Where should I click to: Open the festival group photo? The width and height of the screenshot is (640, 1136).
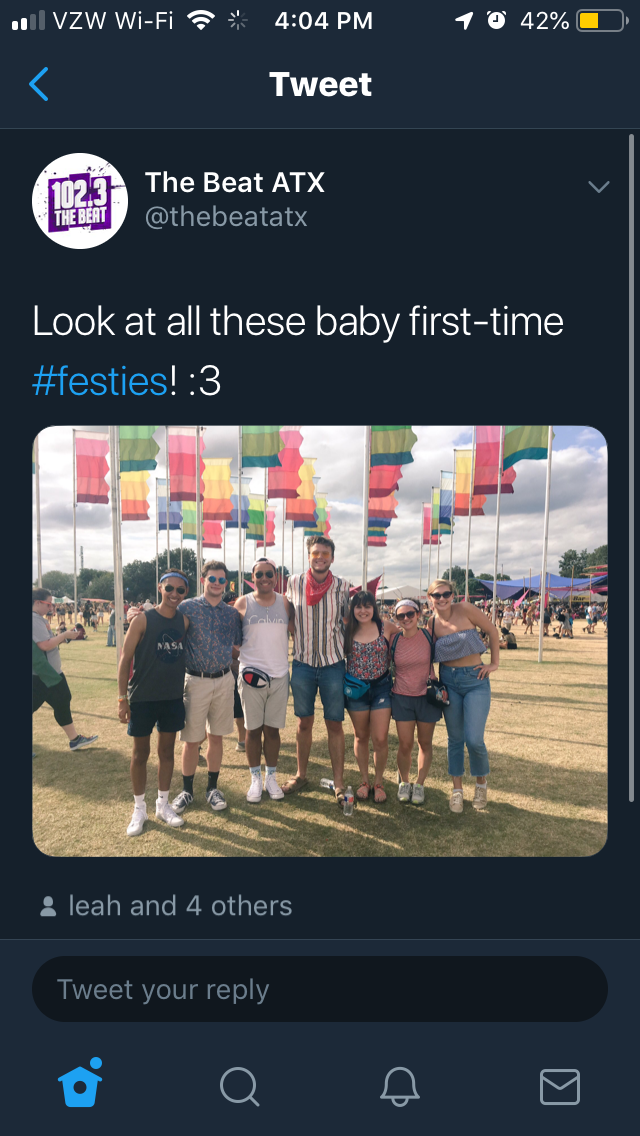click(x=320, y=641)
